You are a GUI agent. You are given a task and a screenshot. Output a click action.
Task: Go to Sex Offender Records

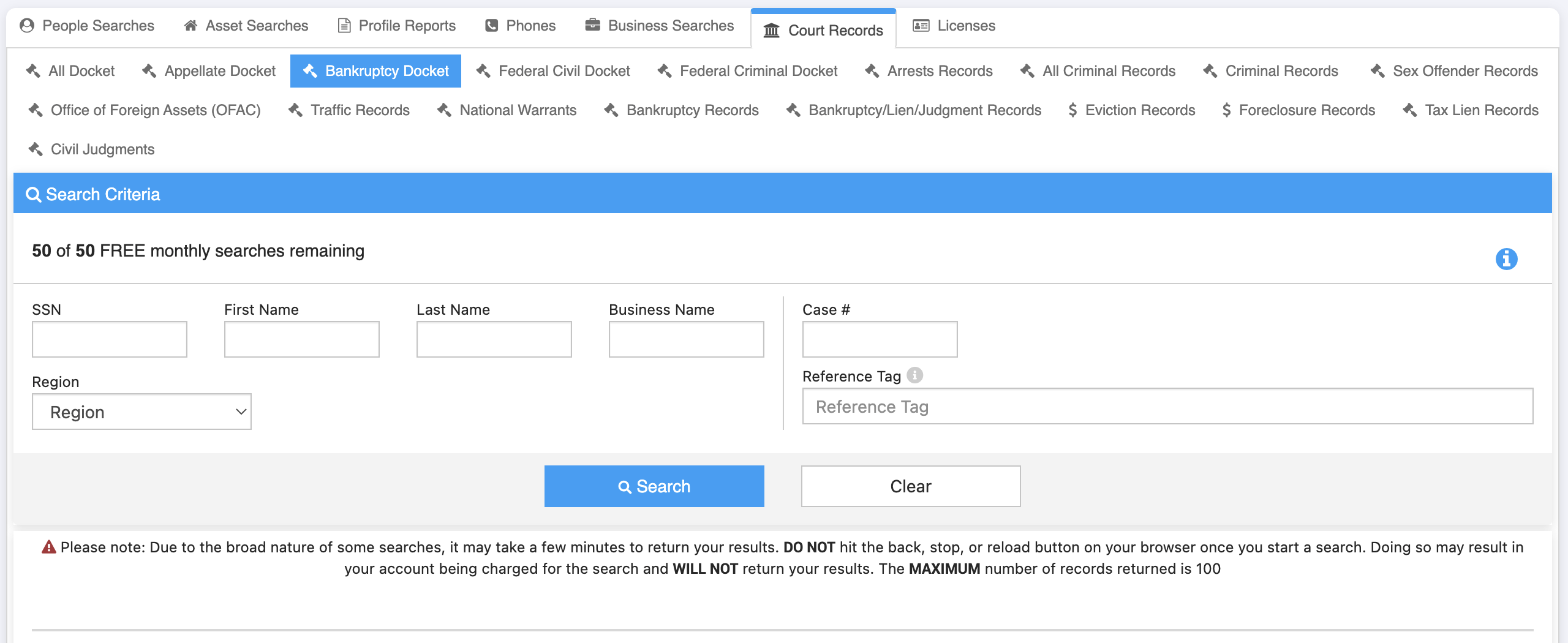(1454, 71)
